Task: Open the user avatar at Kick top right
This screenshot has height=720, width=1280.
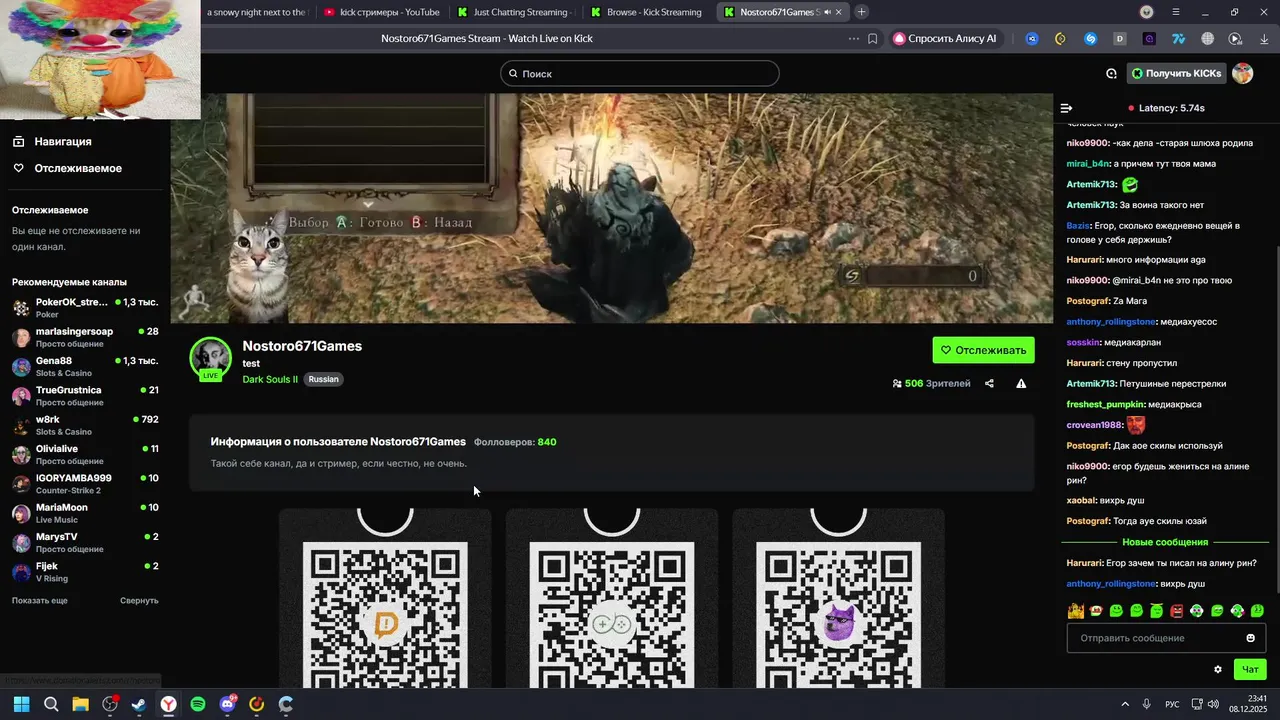Action: click(x=1242, y=73)
